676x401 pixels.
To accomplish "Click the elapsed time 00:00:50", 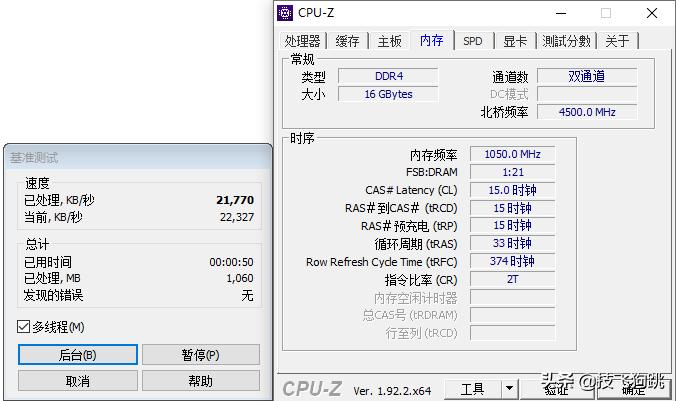I will point(232,262).
